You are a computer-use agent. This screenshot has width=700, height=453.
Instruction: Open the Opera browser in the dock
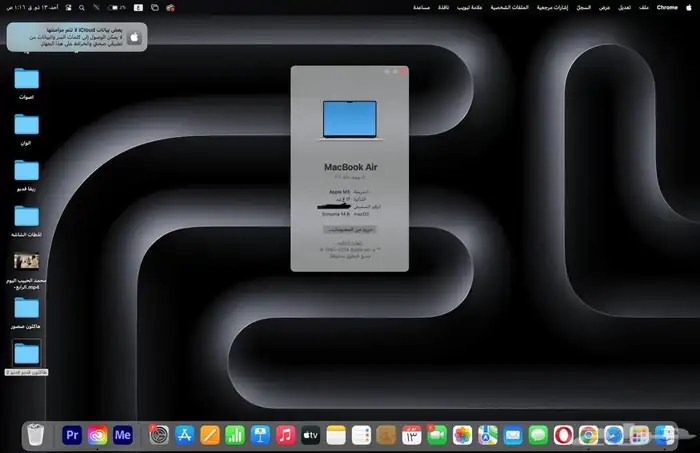(564, 435)
